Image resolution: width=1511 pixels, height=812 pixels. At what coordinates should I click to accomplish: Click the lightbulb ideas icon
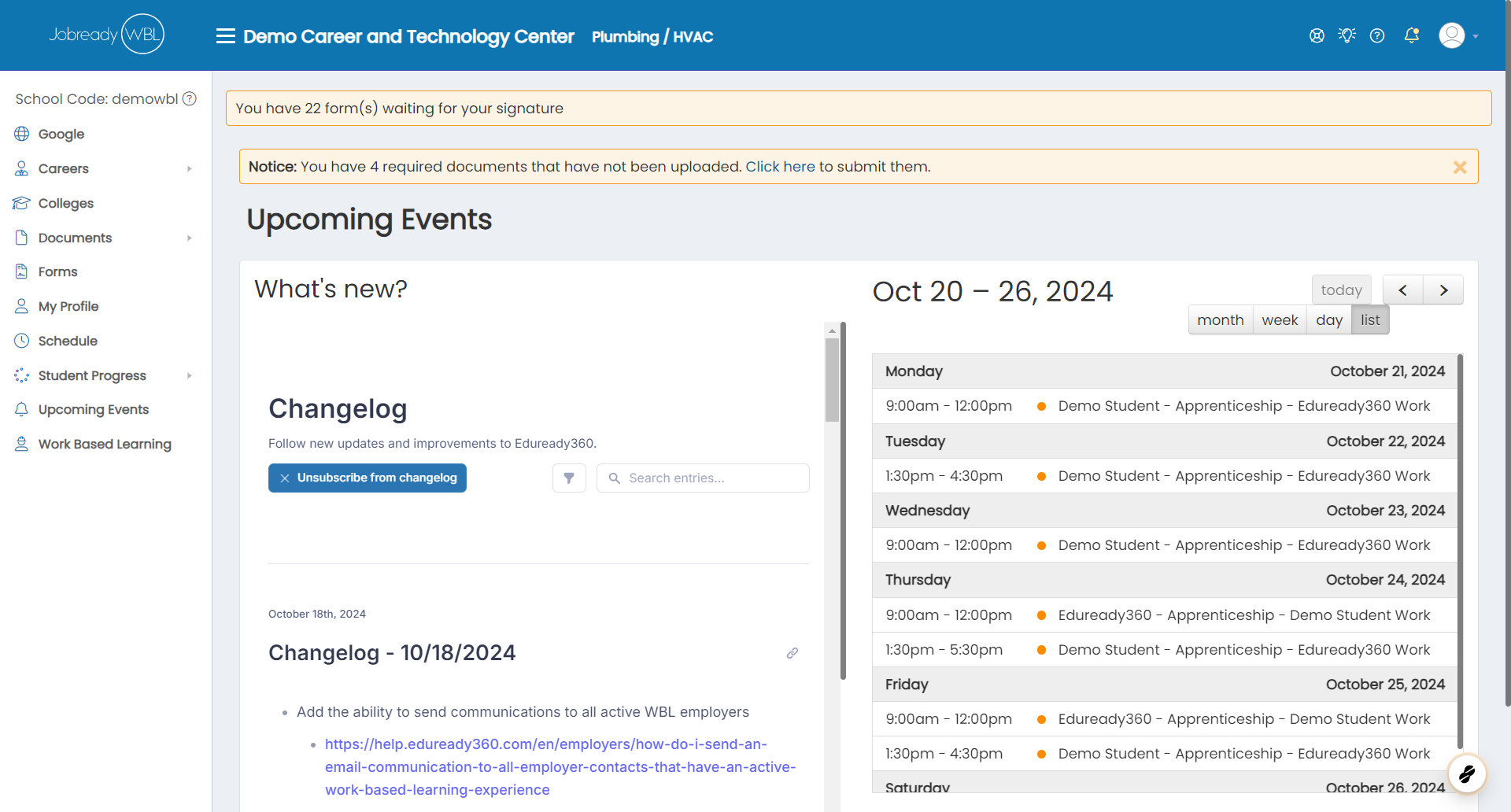click(x=1347, y=35)
